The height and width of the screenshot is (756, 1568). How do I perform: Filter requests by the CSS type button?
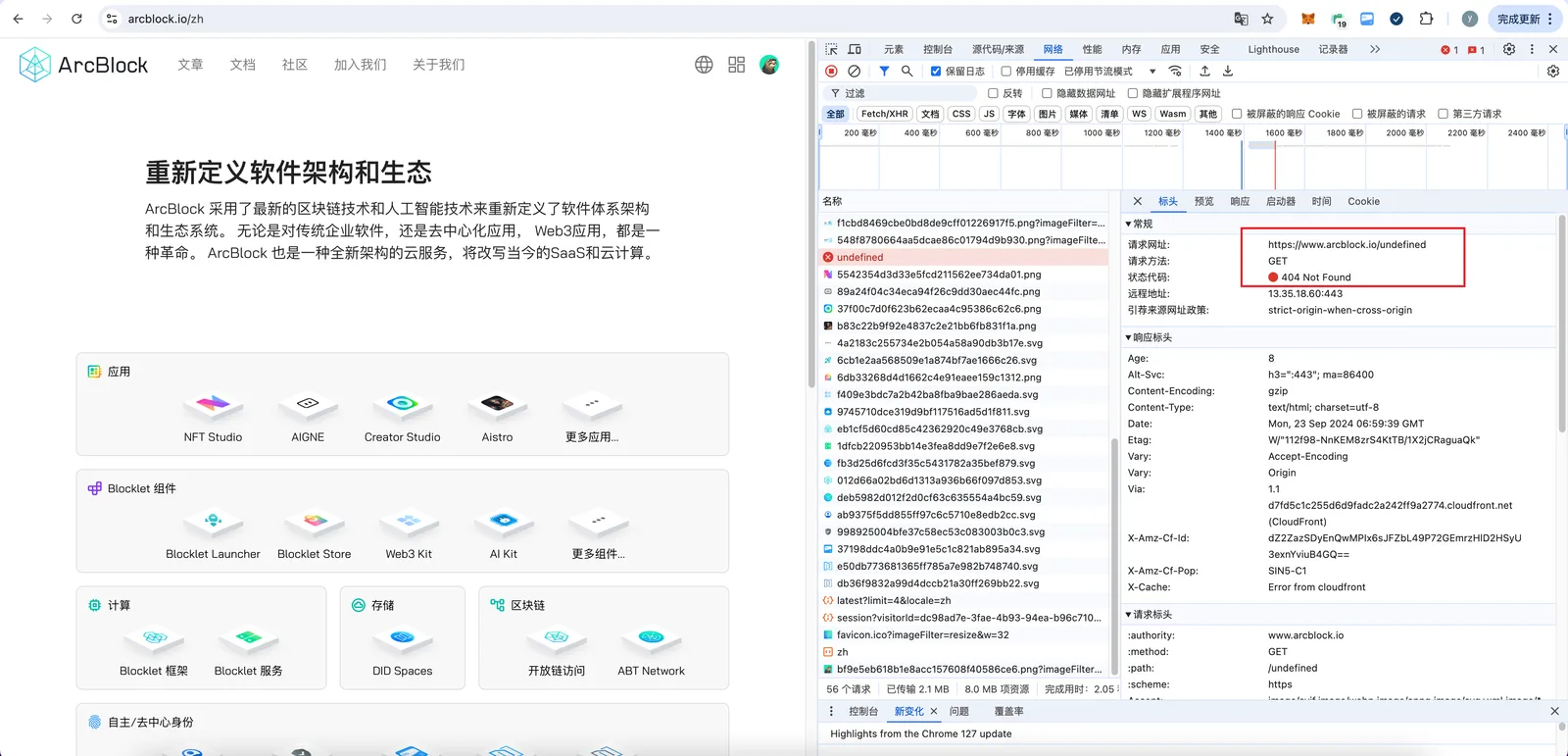pos(961,114)
